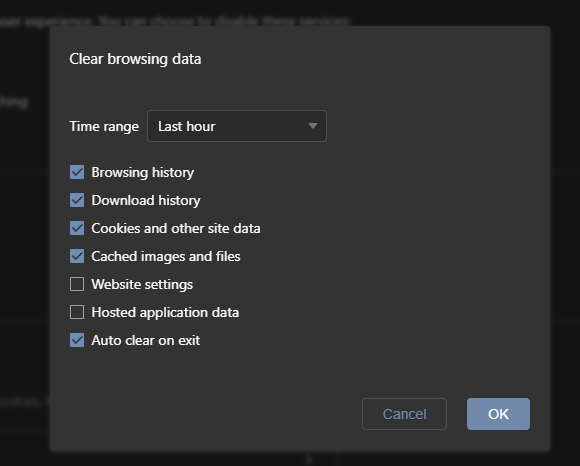Click the Auto clear on exit label
The width and height of the screenshot is (580, 466).
pyautogui.click(x=146, y=341)
